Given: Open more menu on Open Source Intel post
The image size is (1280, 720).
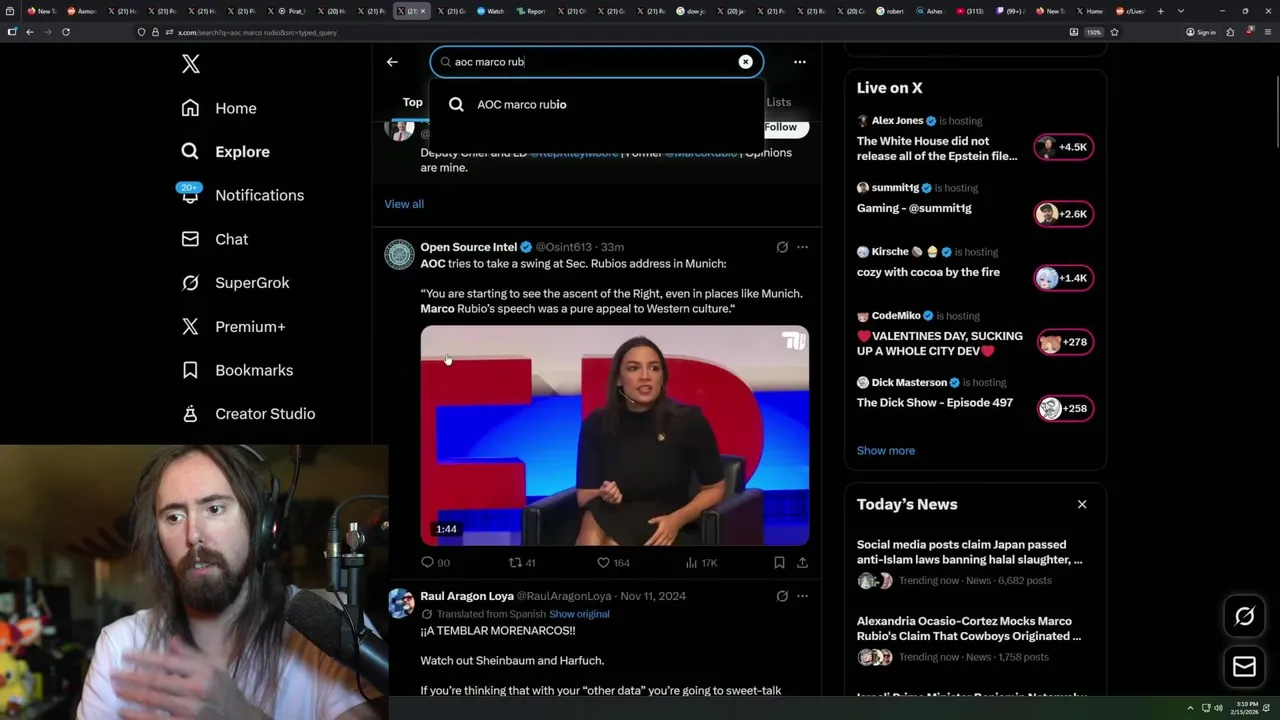Looking at the screenshot, I should (802, 247).
